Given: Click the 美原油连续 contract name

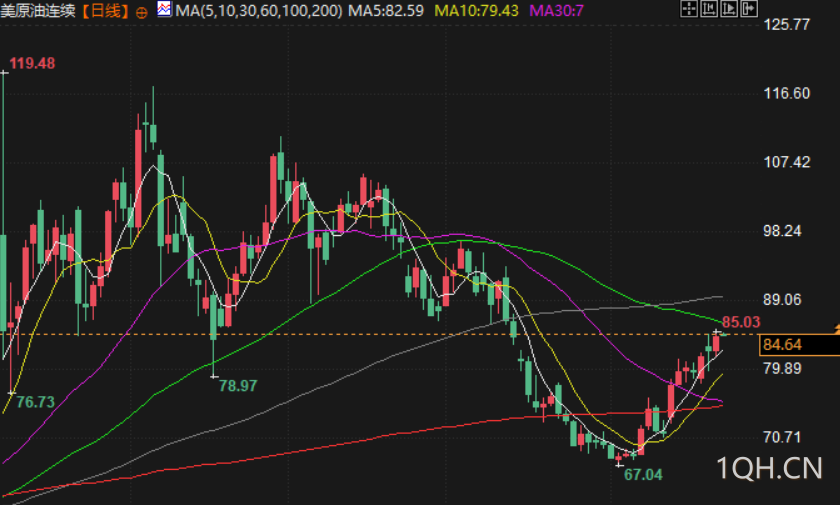Looking at the screenshot, I should click(38, 11).
